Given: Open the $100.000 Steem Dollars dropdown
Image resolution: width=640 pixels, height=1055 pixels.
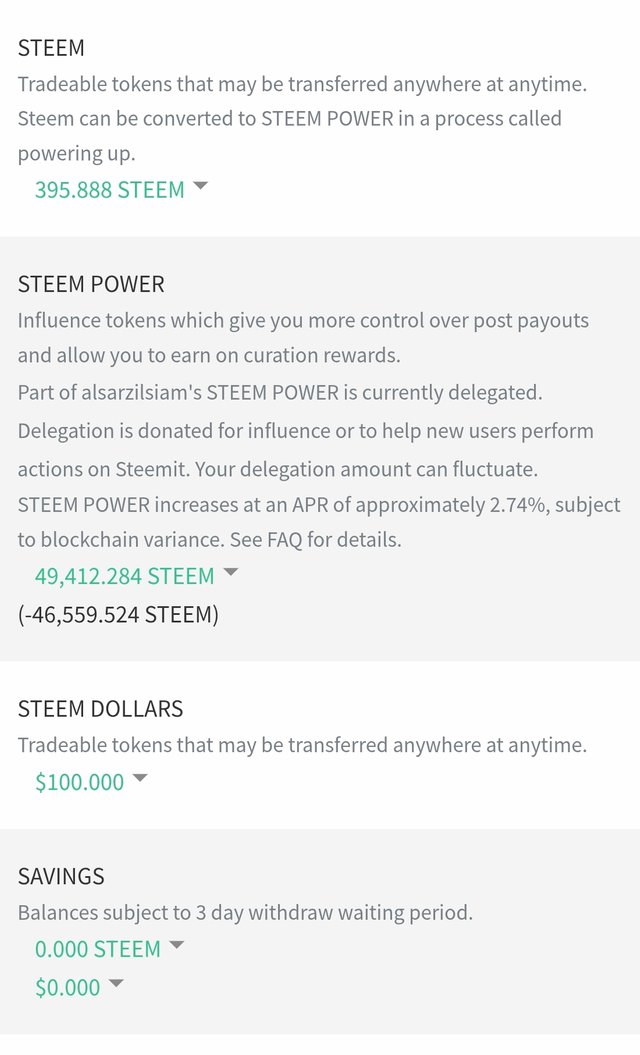Looking at the screenshot, I should [x=80, y=782].
